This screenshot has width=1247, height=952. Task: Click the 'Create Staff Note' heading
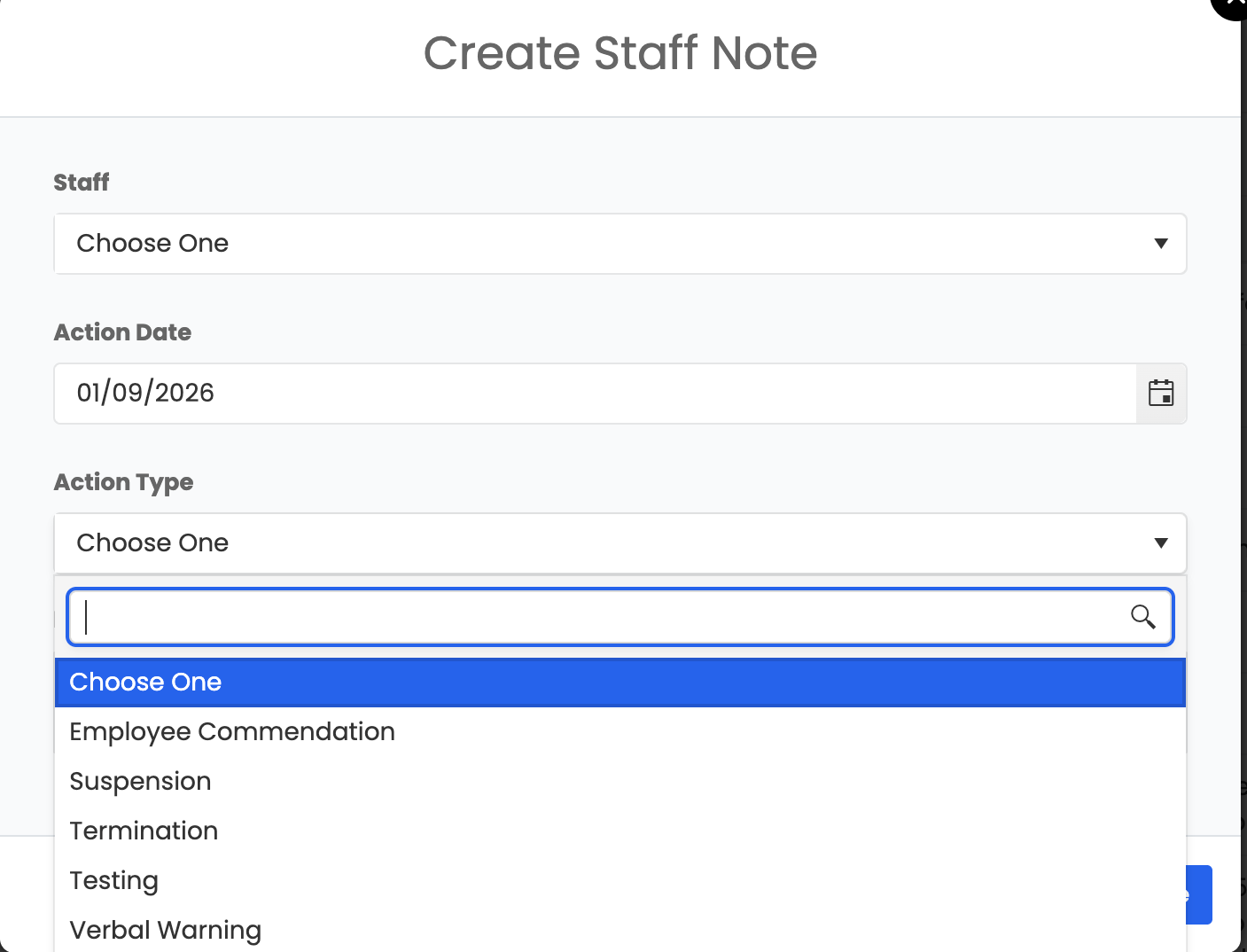620,53
